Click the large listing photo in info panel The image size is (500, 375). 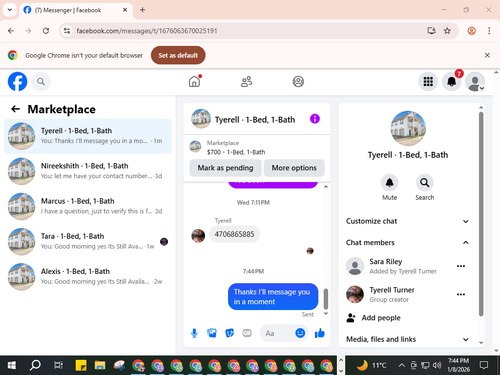point(408,128)
